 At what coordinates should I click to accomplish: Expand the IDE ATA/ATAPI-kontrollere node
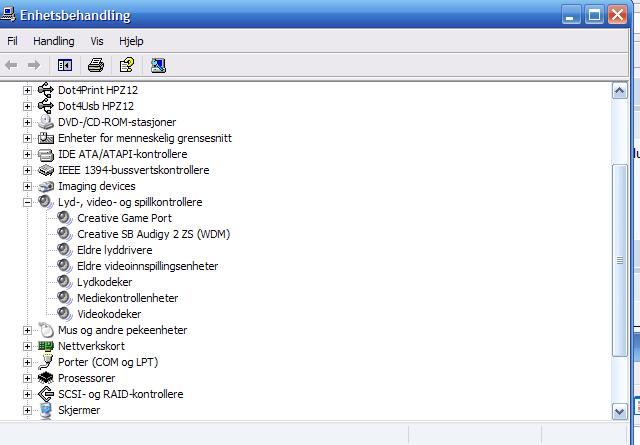click(27, 154)
